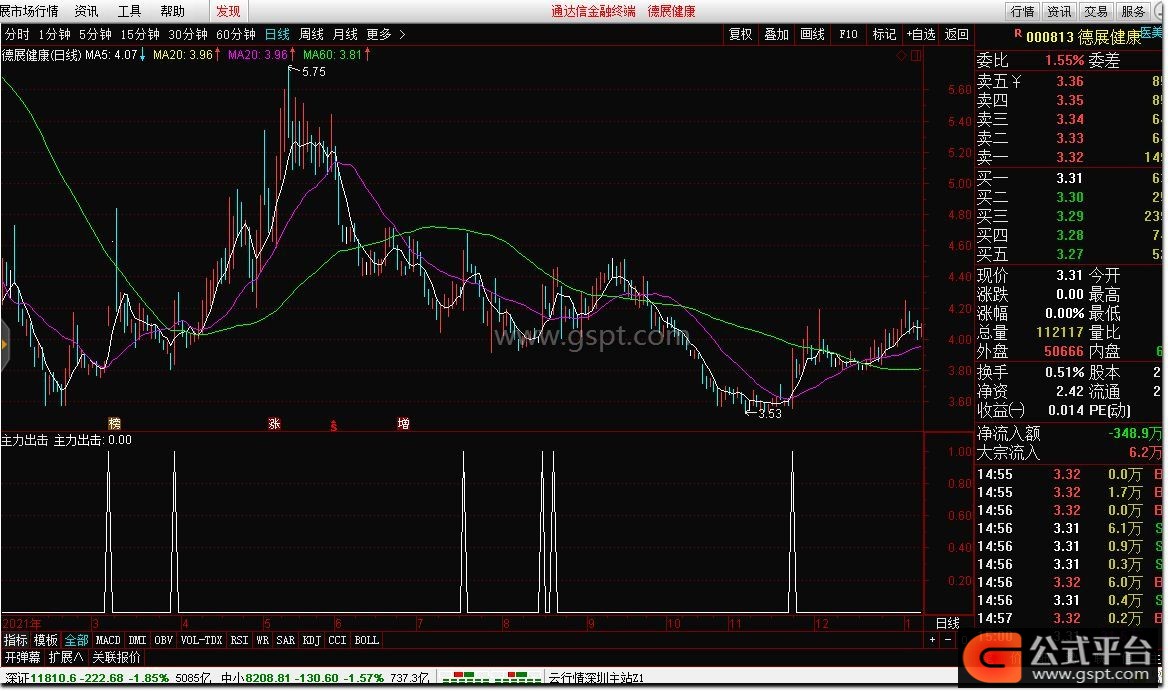Viewport: 1168px width, 691px height.
Task: Click the left edge panel expand arrow
Action: click(4, 344)
